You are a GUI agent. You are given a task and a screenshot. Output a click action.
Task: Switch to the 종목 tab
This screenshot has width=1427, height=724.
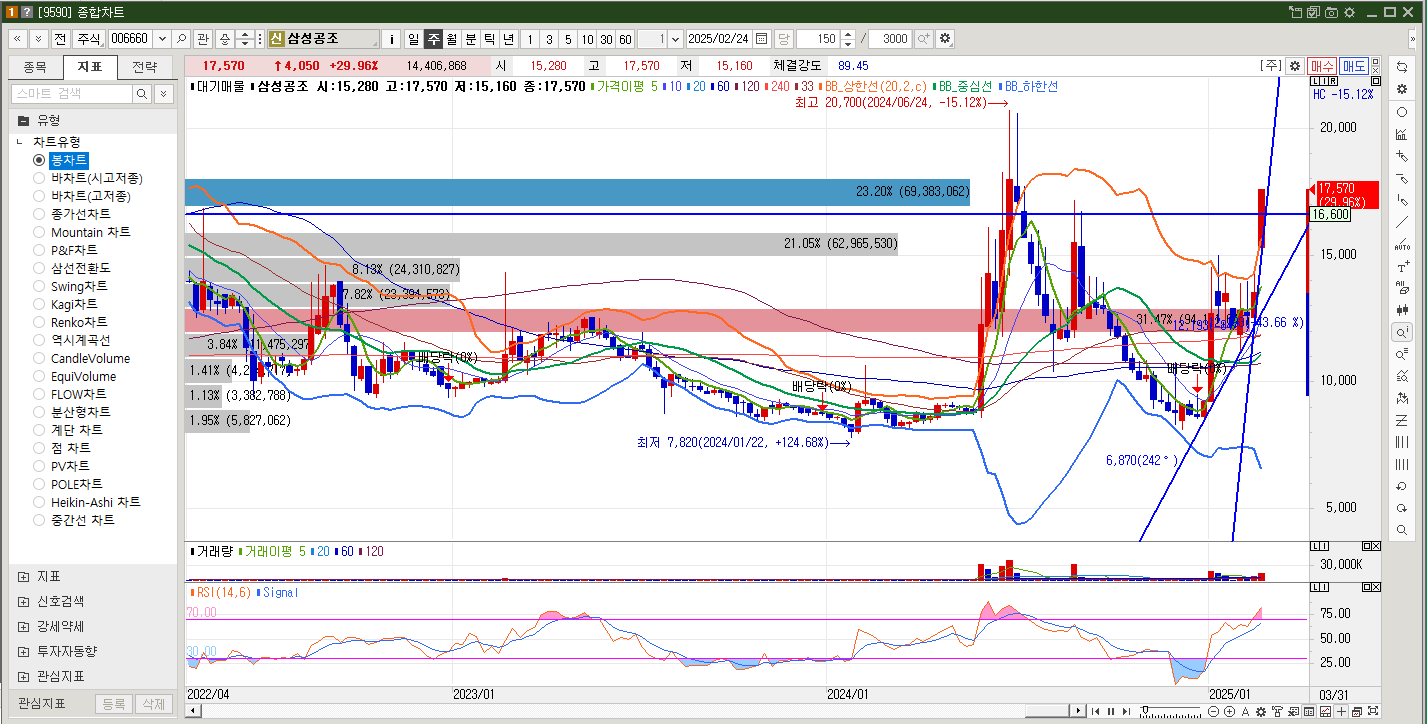point(35,67)
